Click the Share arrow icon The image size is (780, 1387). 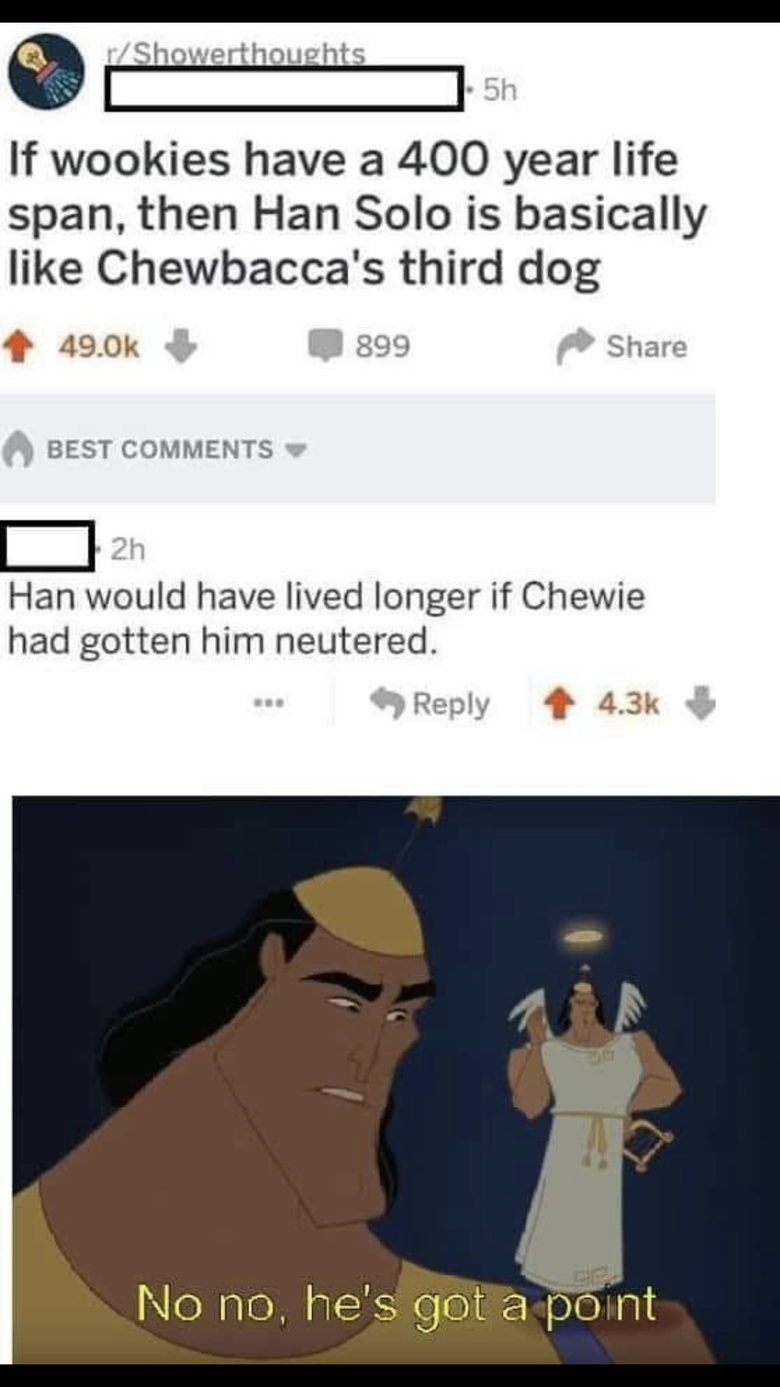(576, 347)
